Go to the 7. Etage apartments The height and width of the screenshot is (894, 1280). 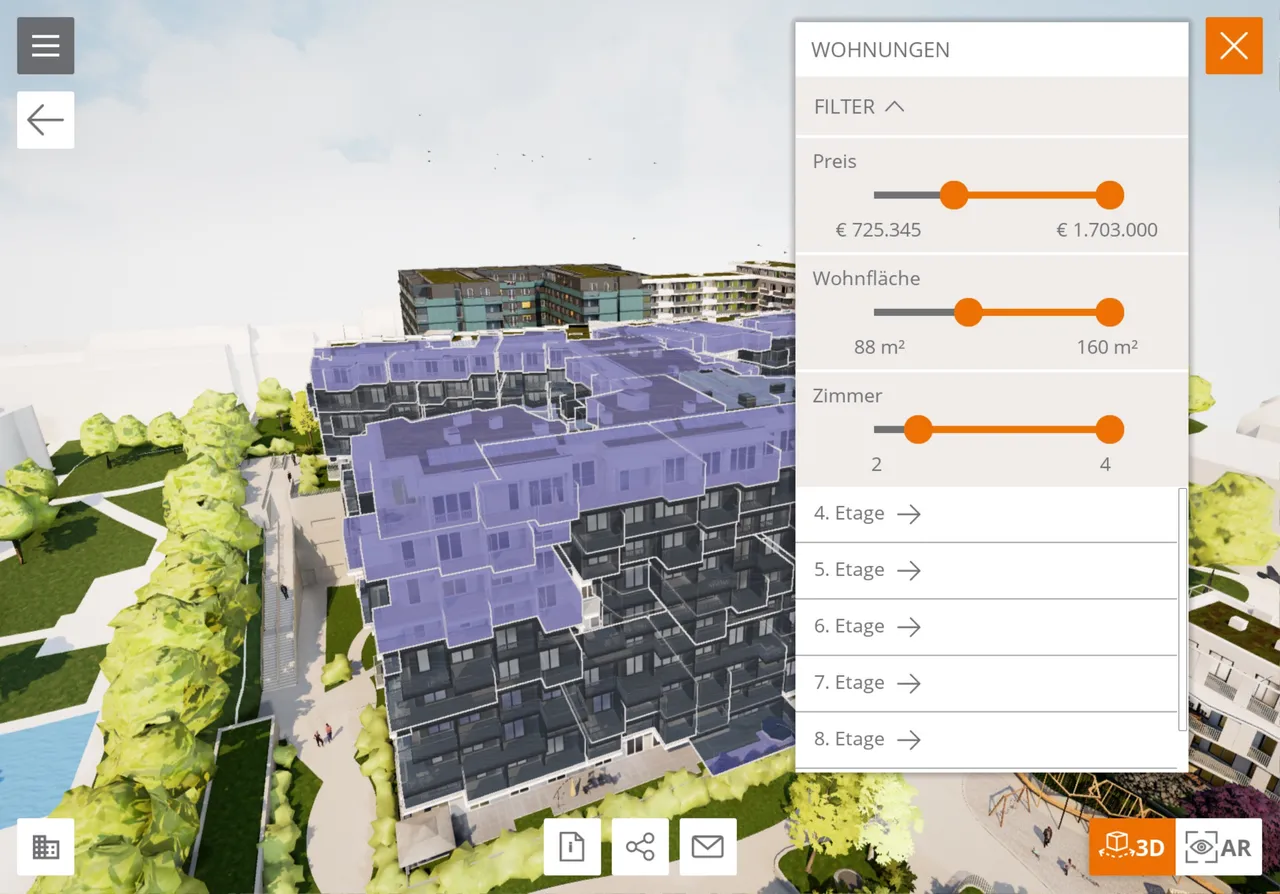(x=866, y=683)
